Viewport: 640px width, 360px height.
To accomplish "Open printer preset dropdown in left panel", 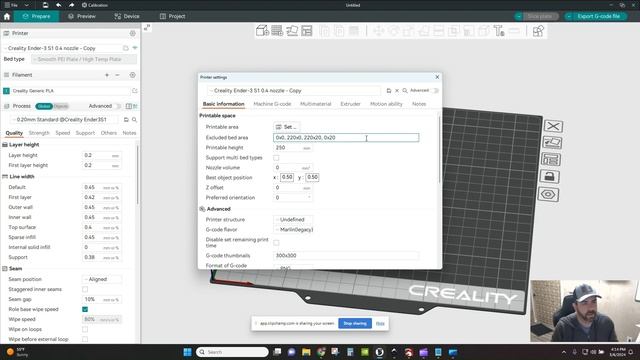I will click(62, 48).
